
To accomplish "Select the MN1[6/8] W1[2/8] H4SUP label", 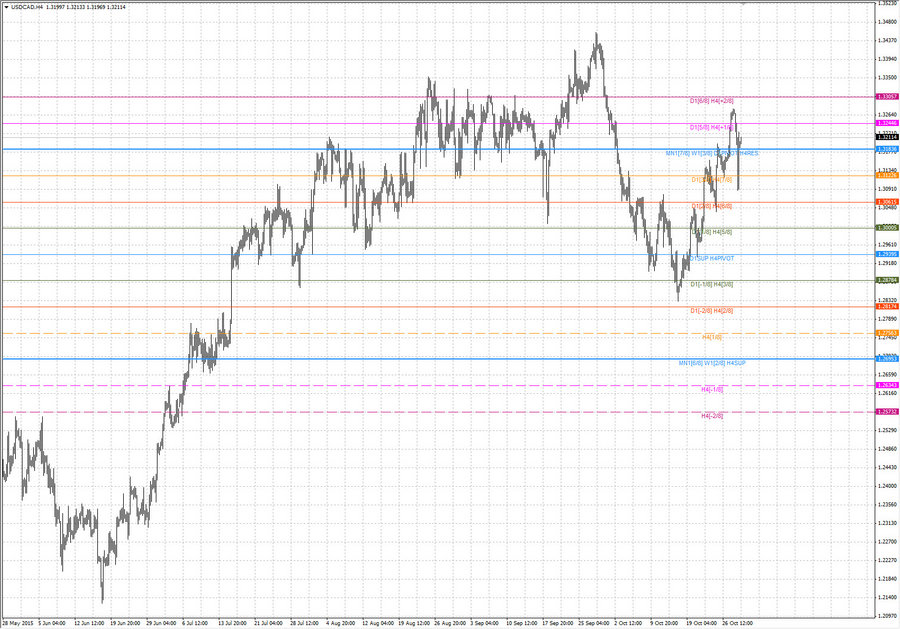I will 712,363.
